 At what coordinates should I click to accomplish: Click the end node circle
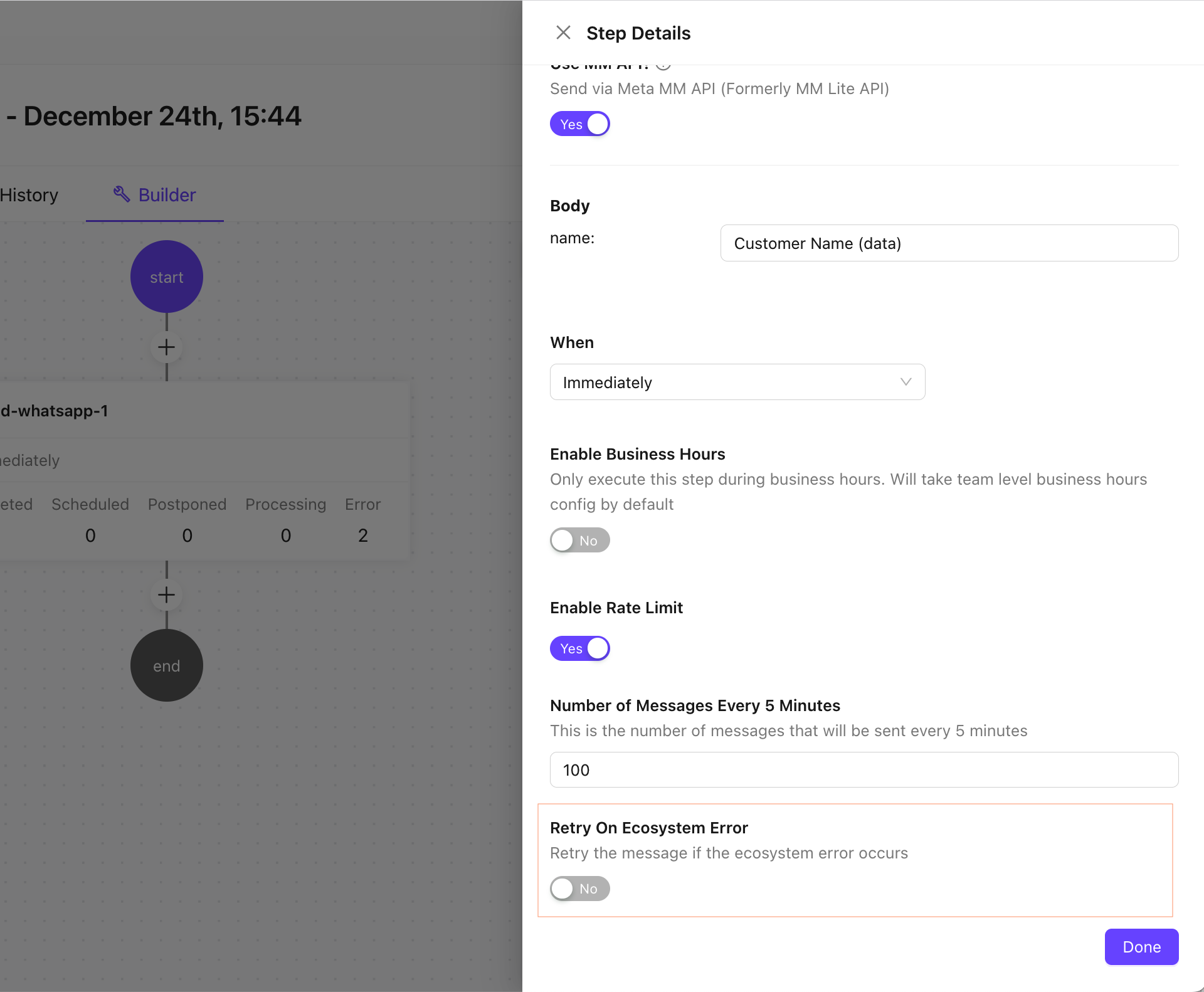[x=167, y=665]
